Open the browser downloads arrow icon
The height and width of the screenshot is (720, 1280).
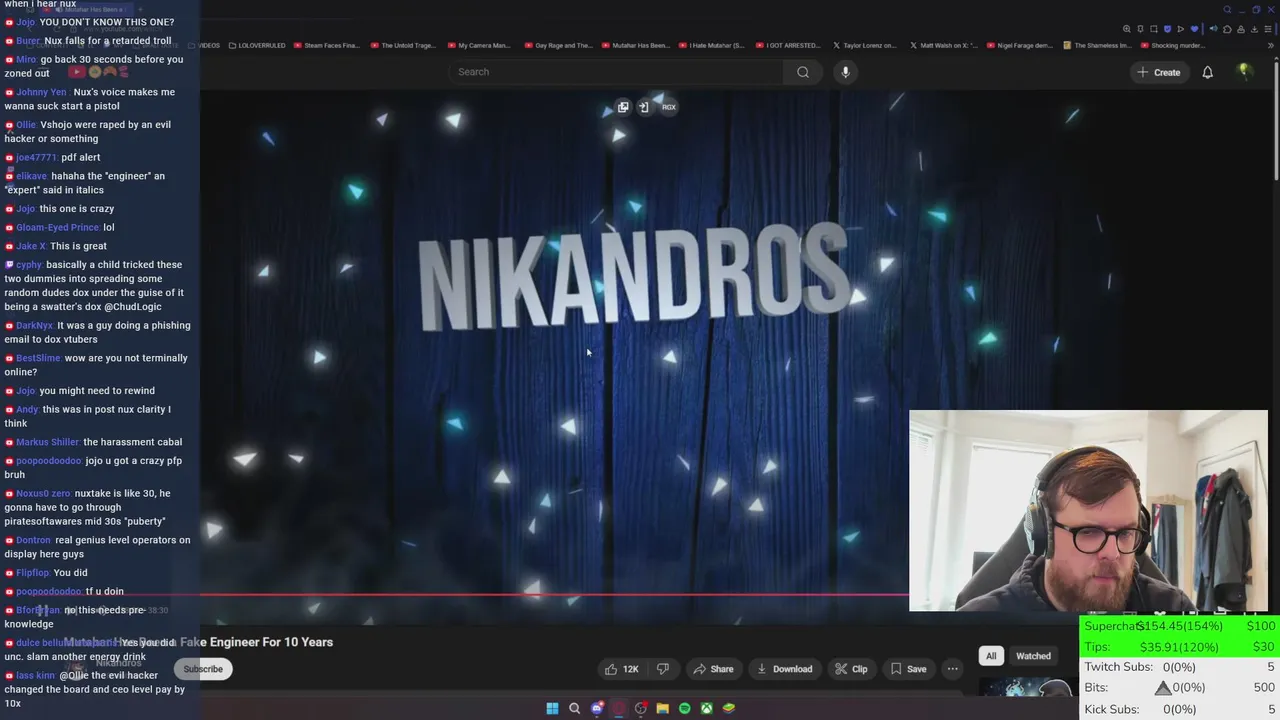tap(1254, 29)
